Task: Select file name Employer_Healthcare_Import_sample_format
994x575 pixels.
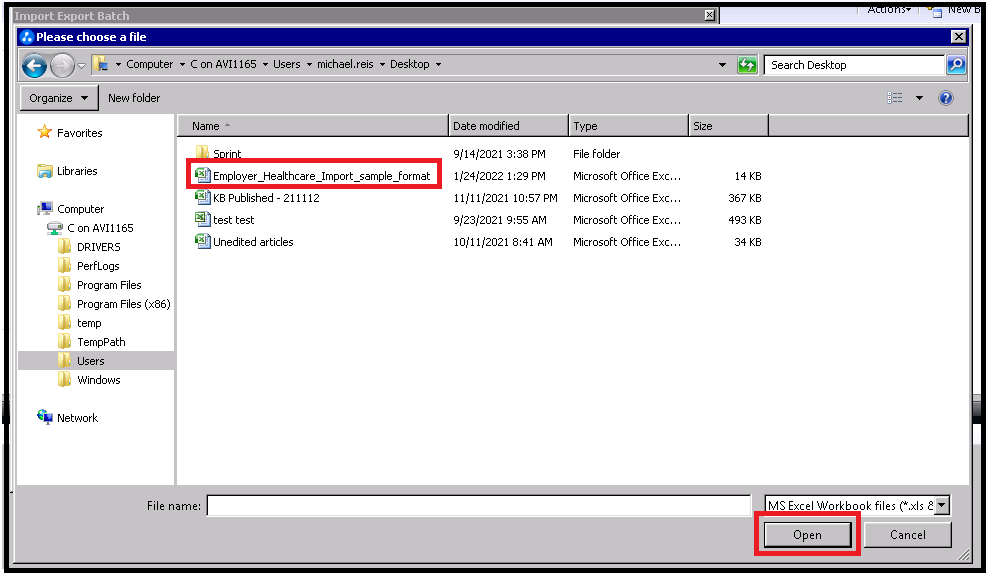Action: pos(321,176)
